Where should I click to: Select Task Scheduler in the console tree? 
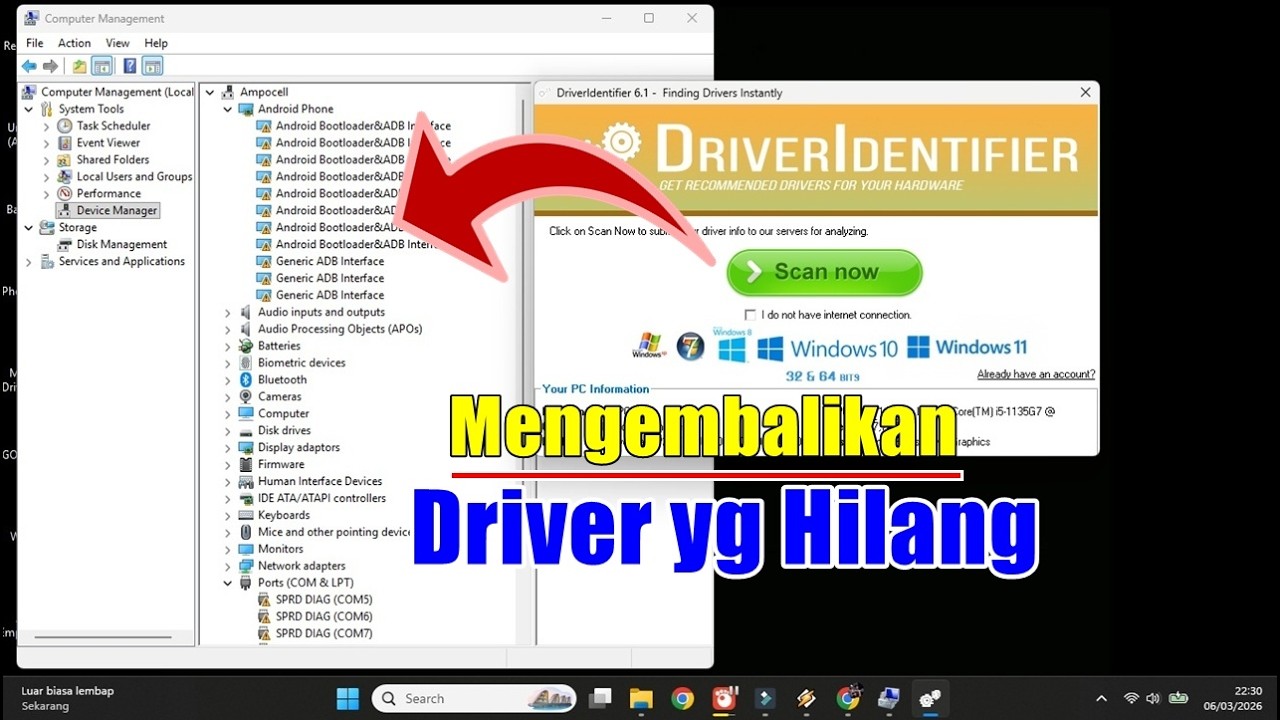pyautogui.click(x=113, y=126)
